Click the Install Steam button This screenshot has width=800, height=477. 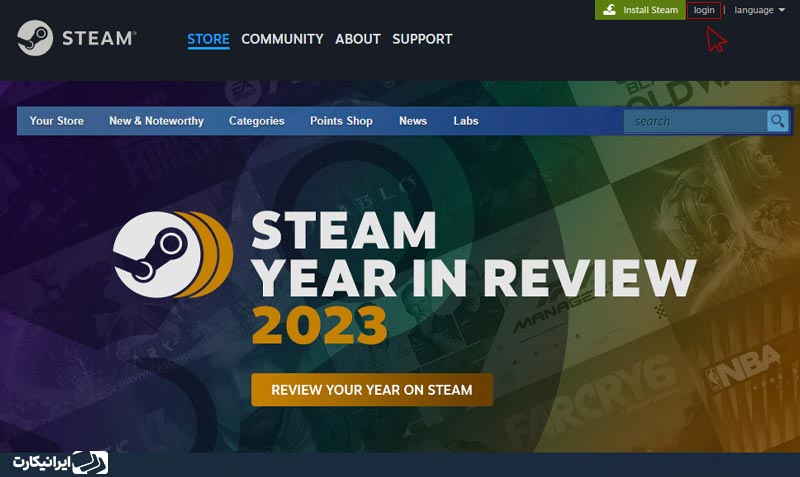[x=640, y=10]
